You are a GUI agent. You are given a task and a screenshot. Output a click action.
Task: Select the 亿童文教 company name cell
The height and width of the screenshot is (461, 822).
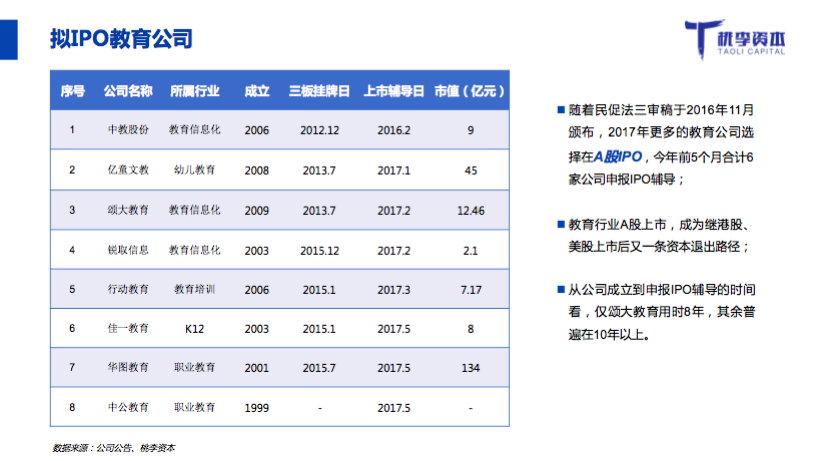tap(128, 170)
